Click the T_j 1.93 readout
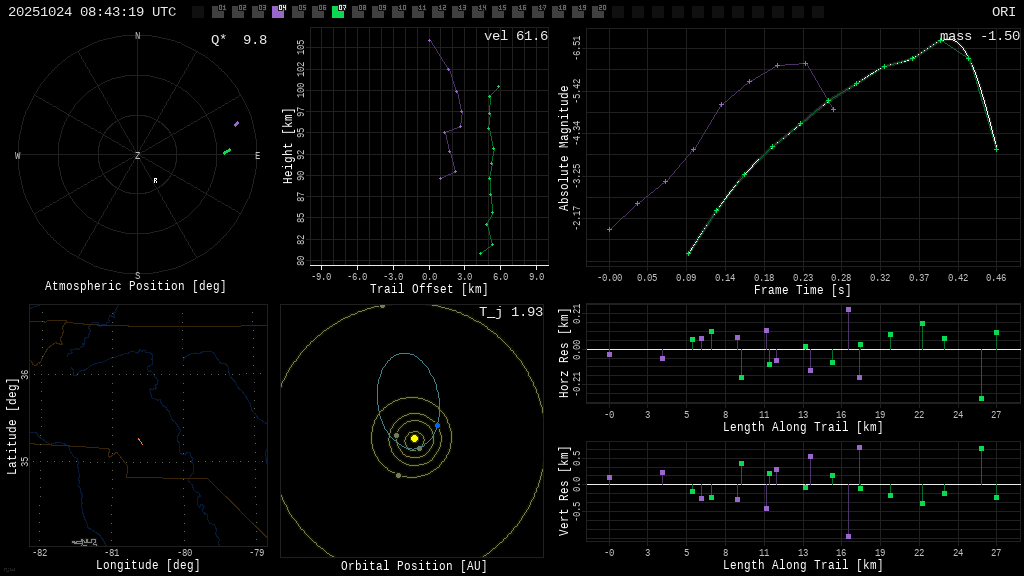The image size is (1024, 576). [x=510, y=313]
